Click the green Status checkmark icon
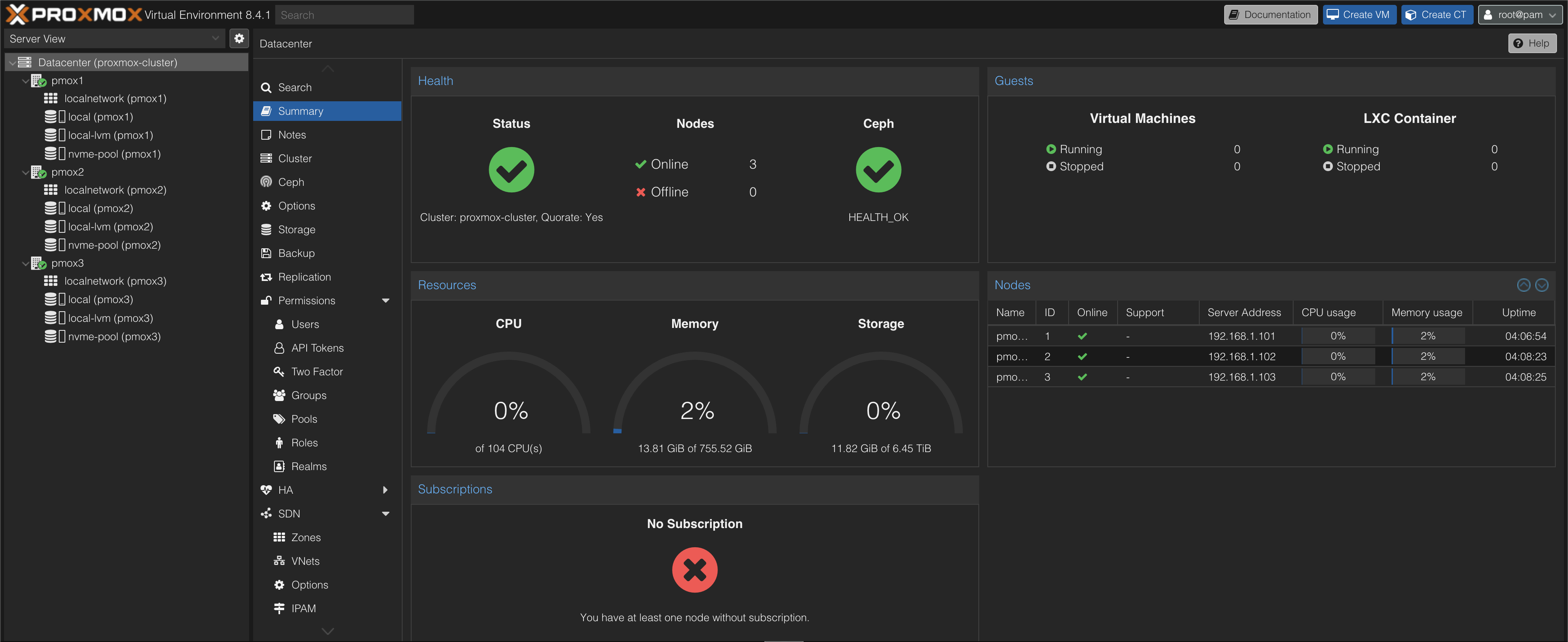This screenshot has width=1568, height=642. (511, 170)
